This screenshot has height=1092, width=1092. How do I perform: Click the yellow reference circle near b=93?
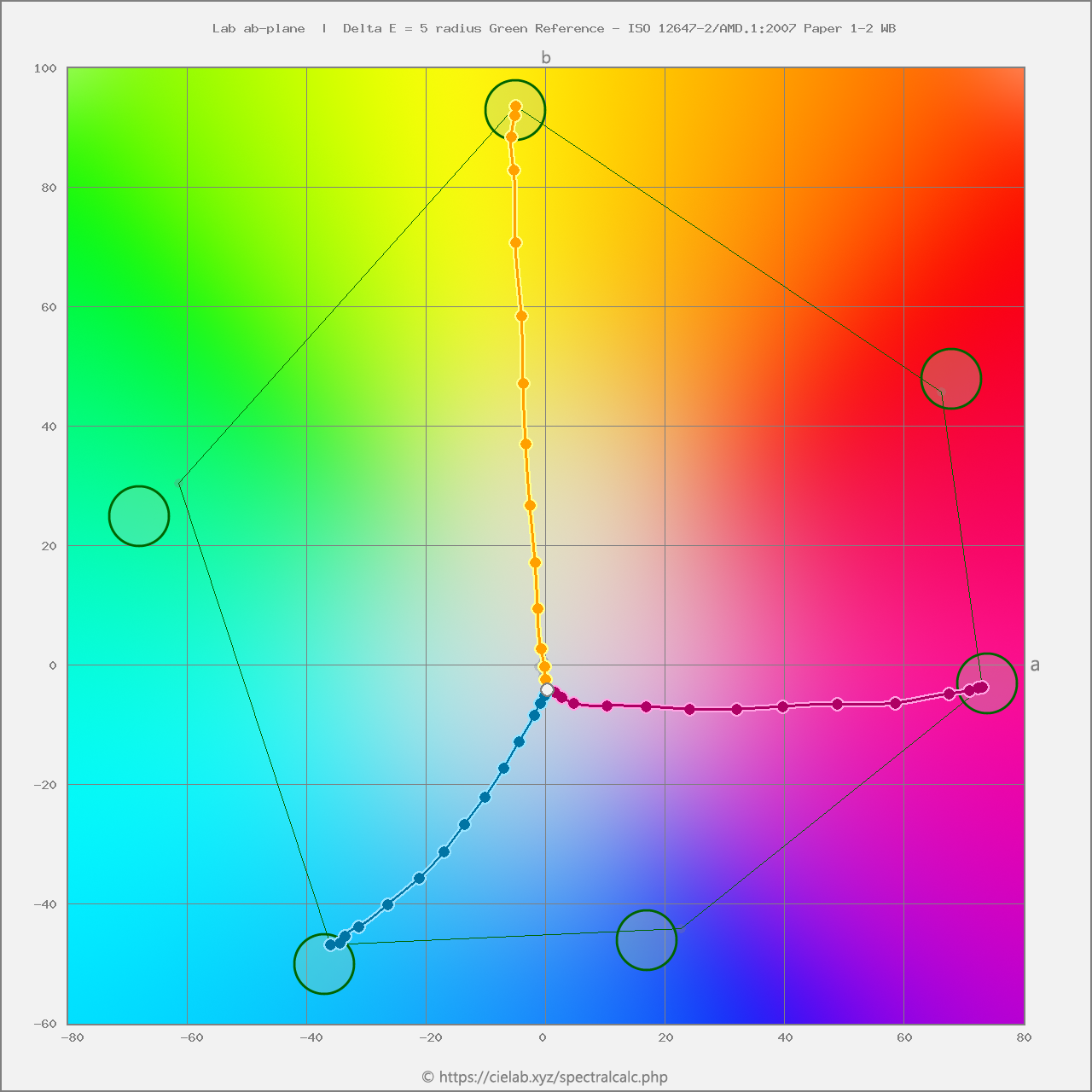(x=515, y=110)
